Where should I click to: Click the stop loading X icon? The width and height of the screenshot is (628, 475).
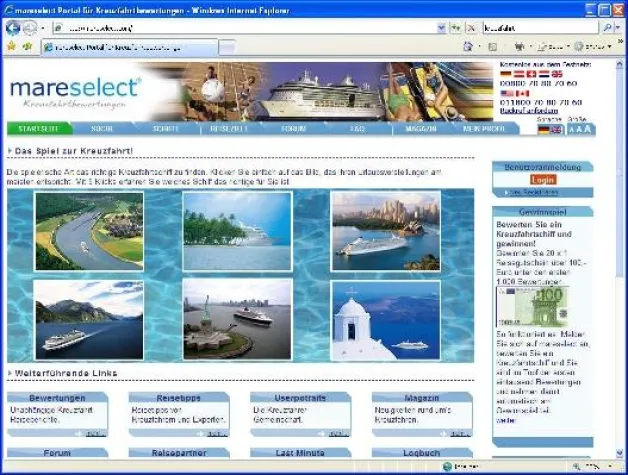coord(470,28)
